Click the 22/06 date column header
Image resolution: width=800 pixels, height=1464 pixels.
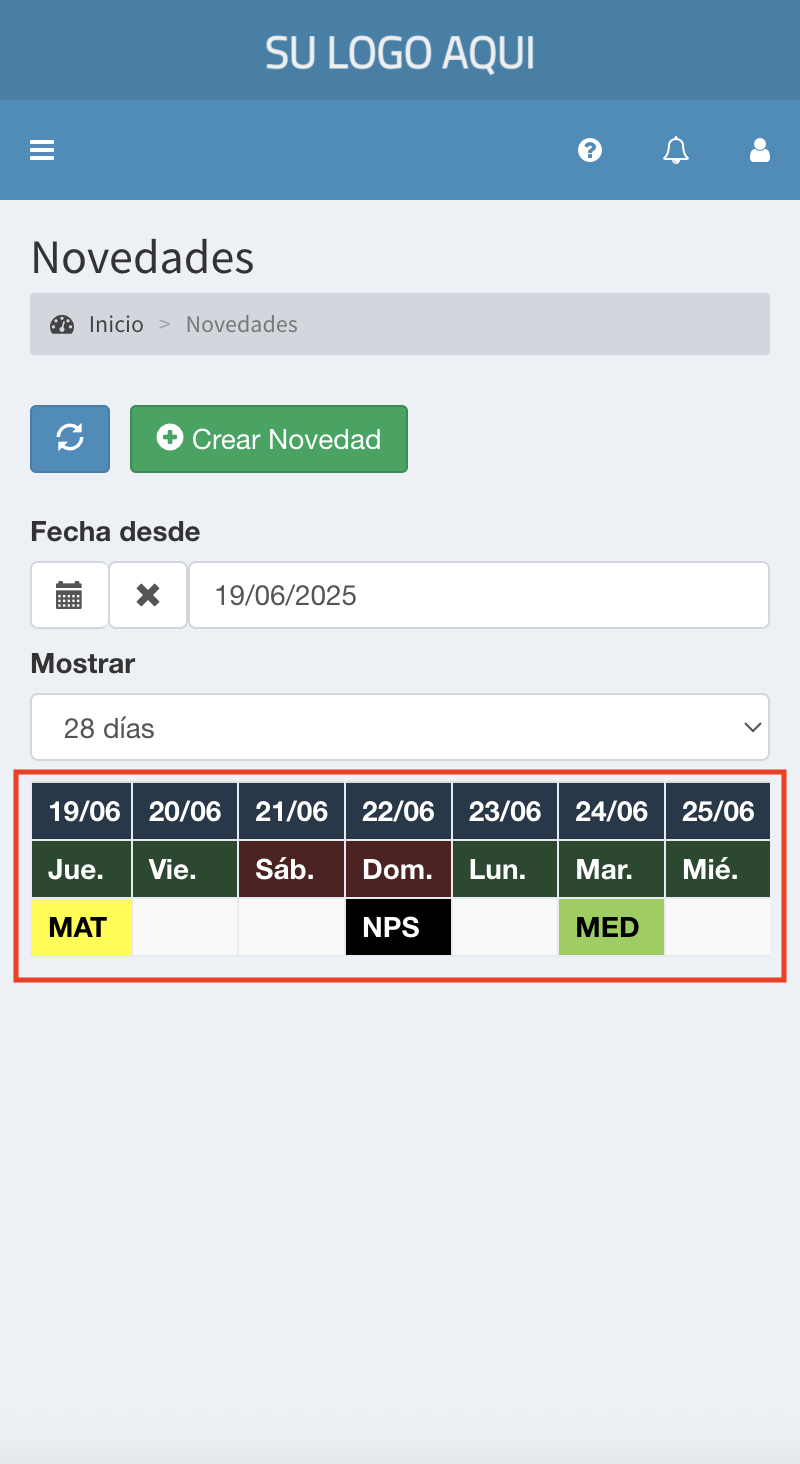coord(398,811)
